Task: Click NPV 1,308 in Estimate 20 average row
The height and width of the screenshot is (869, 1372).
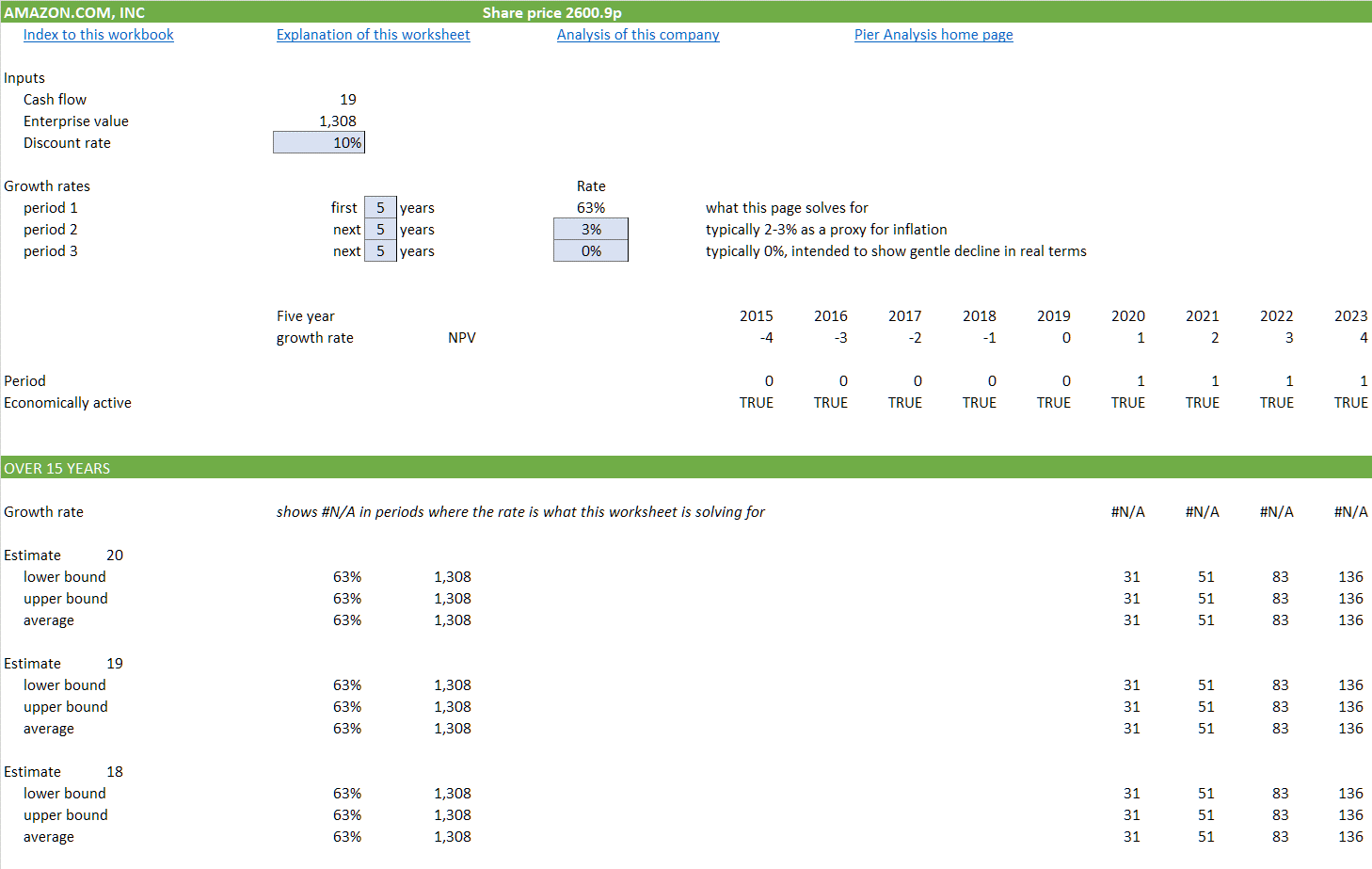Action: pyautogui.click(x=453, y=620)
